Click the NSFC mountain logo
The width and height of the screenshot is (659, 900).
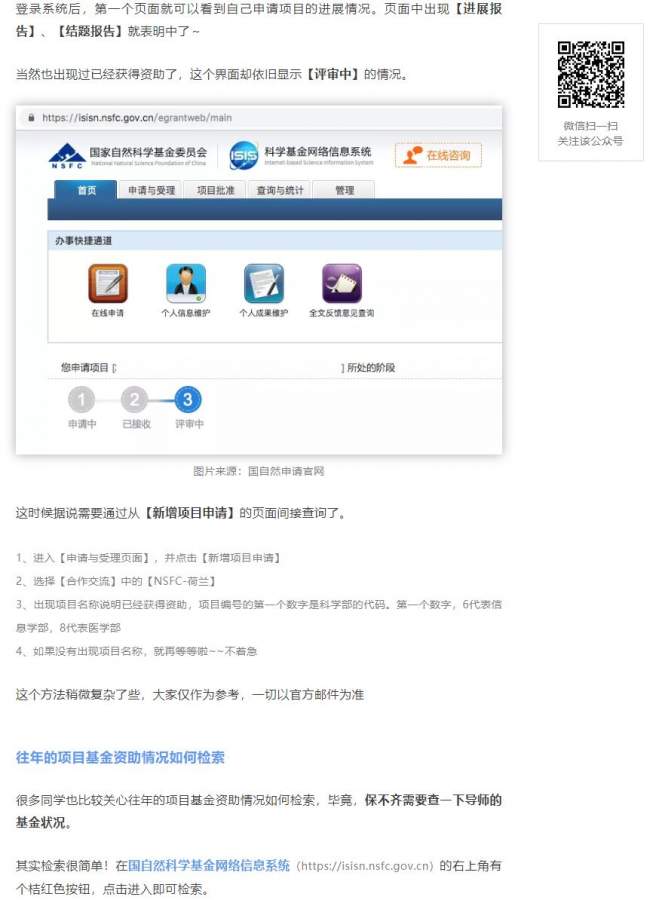67,155
